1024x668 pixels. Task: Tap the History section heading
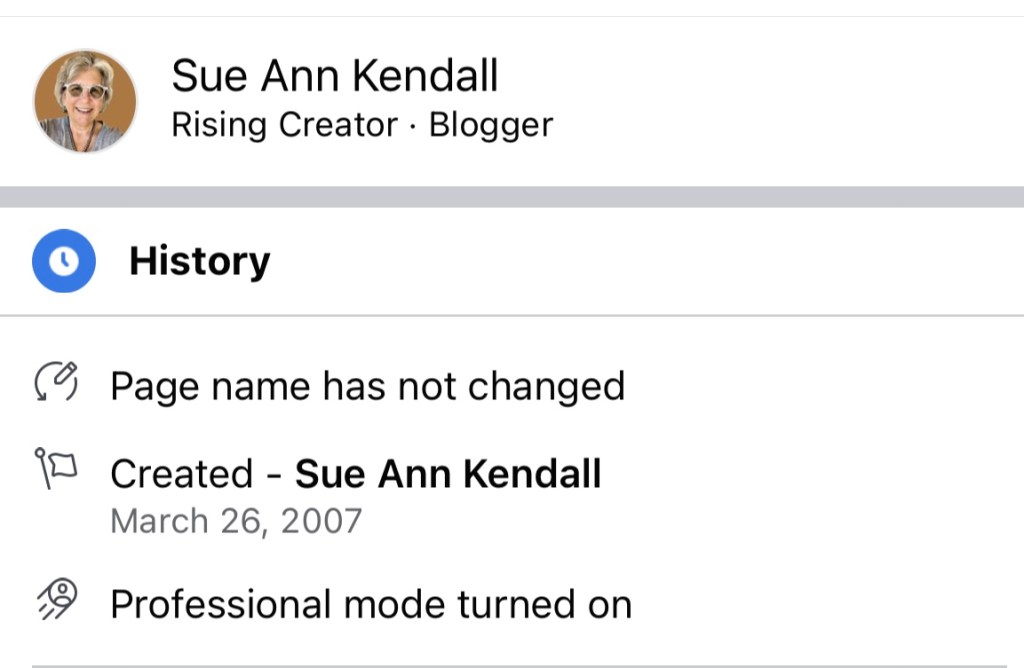click(x=199, y=261)
